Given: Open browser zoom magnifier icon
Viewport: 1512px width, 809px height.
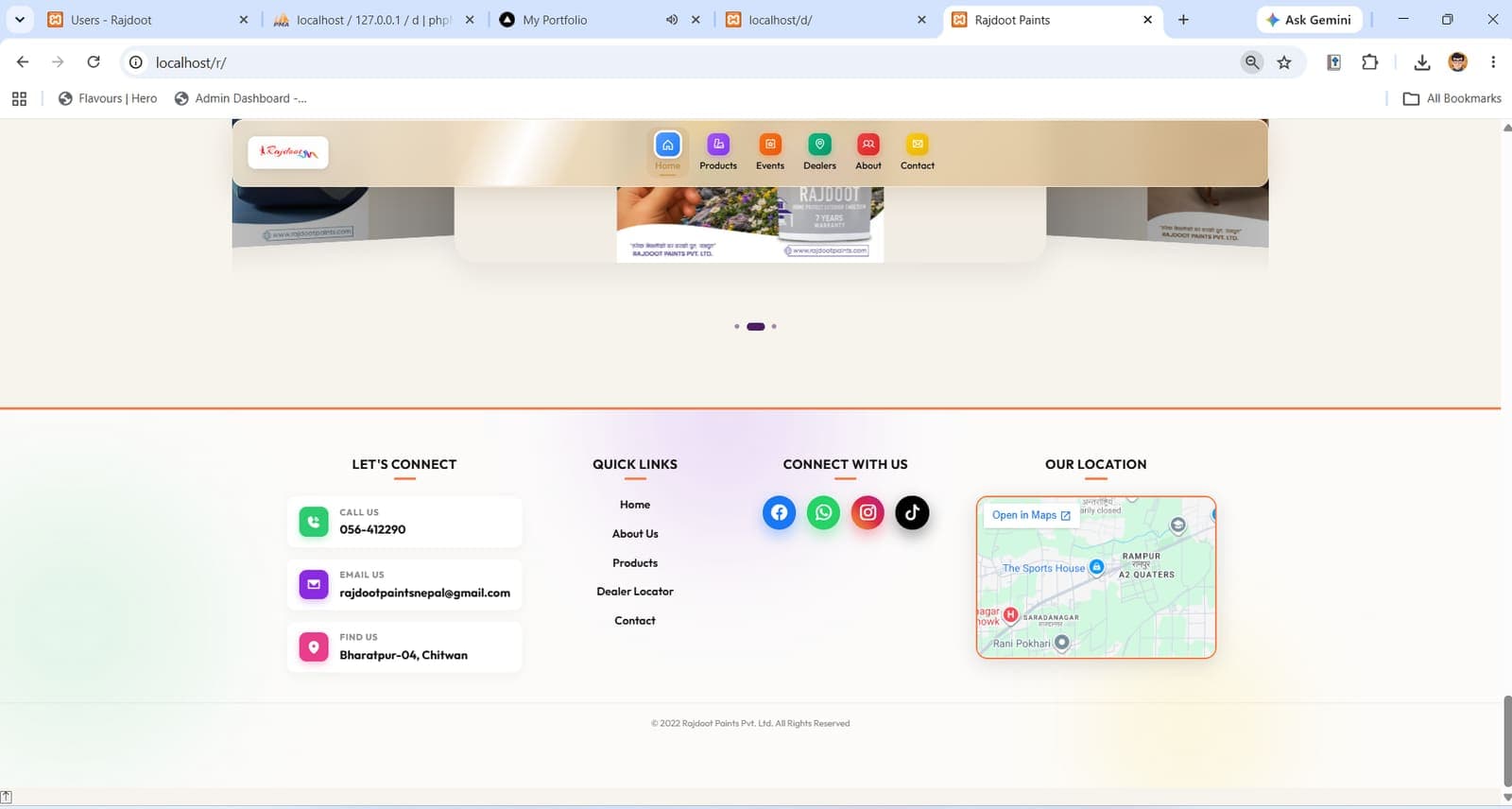Looking at the screenshot, I should pyautogui.click(x=1252, y=62).
